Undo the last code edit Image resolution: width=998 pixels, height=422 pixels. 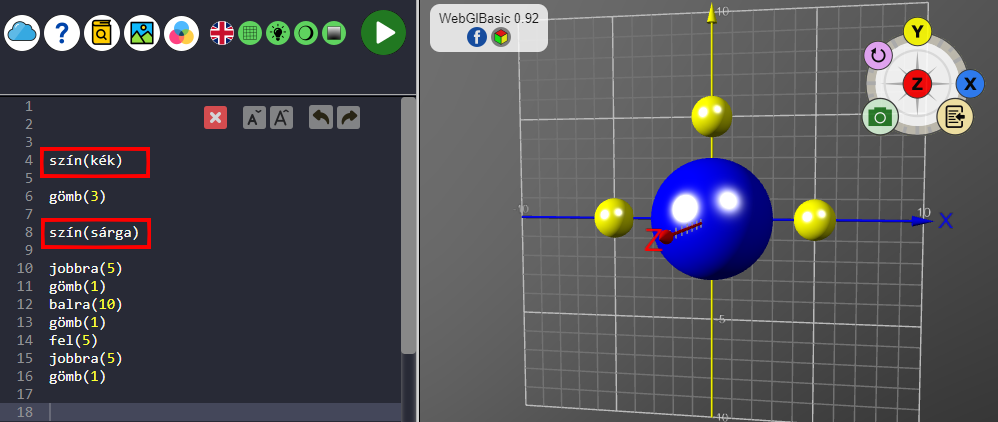coord(320,118)
